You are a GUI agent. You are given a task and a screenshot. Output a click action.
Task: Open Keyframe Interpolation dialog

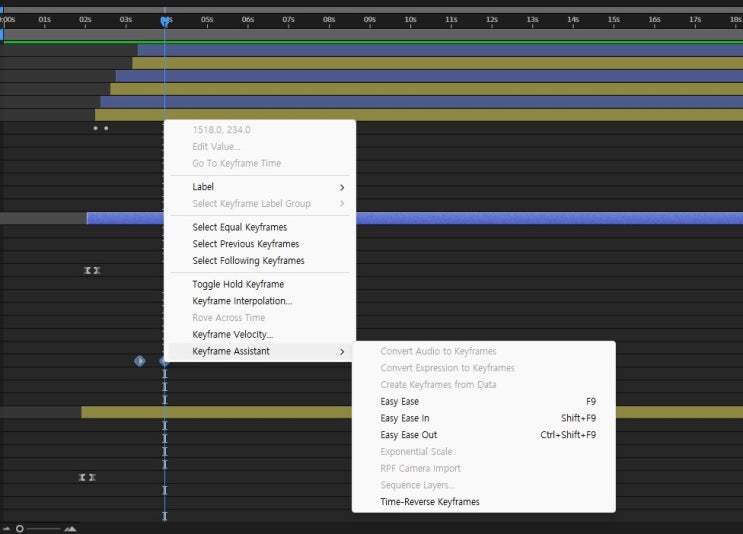[x=242, y=301]
